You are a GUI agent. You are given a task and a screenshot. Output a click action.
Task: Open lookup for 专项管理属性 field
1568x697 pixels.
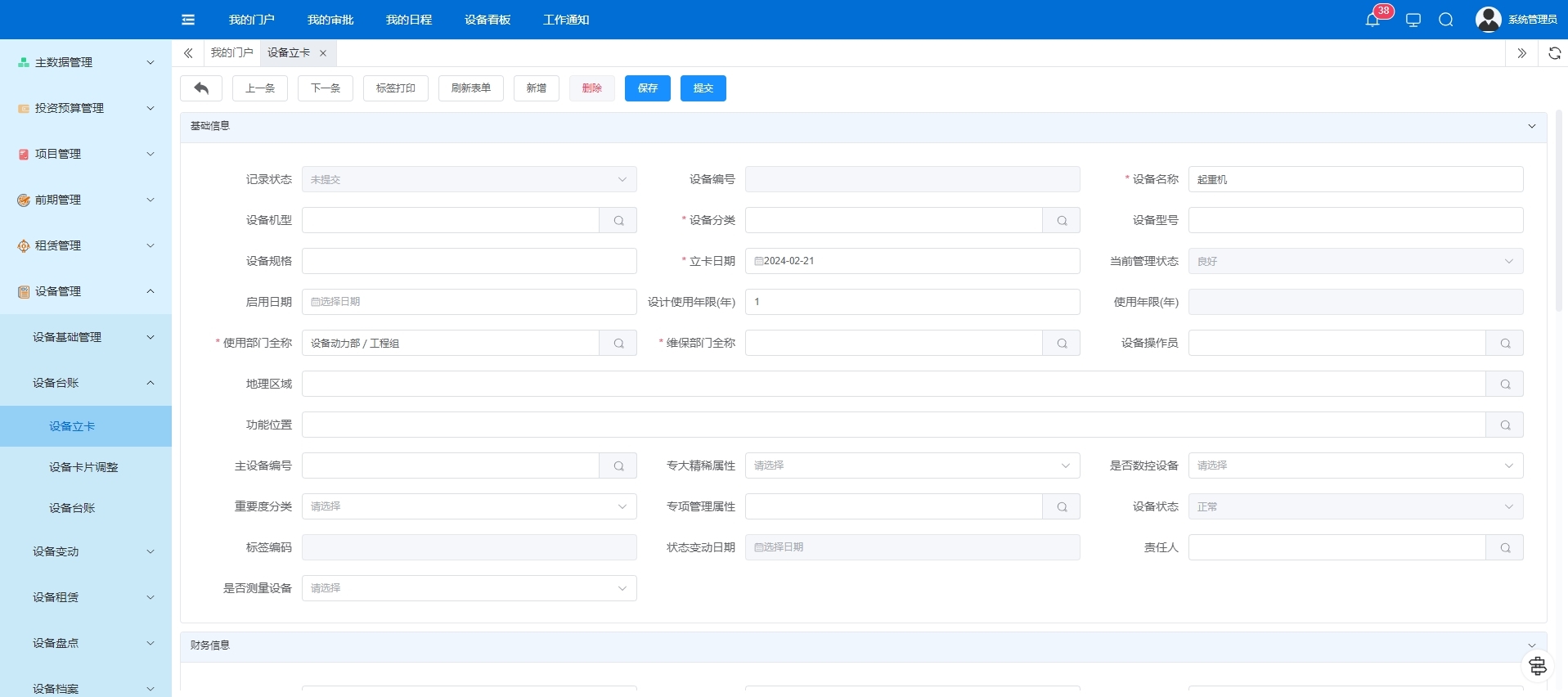tap(1062, 506)
